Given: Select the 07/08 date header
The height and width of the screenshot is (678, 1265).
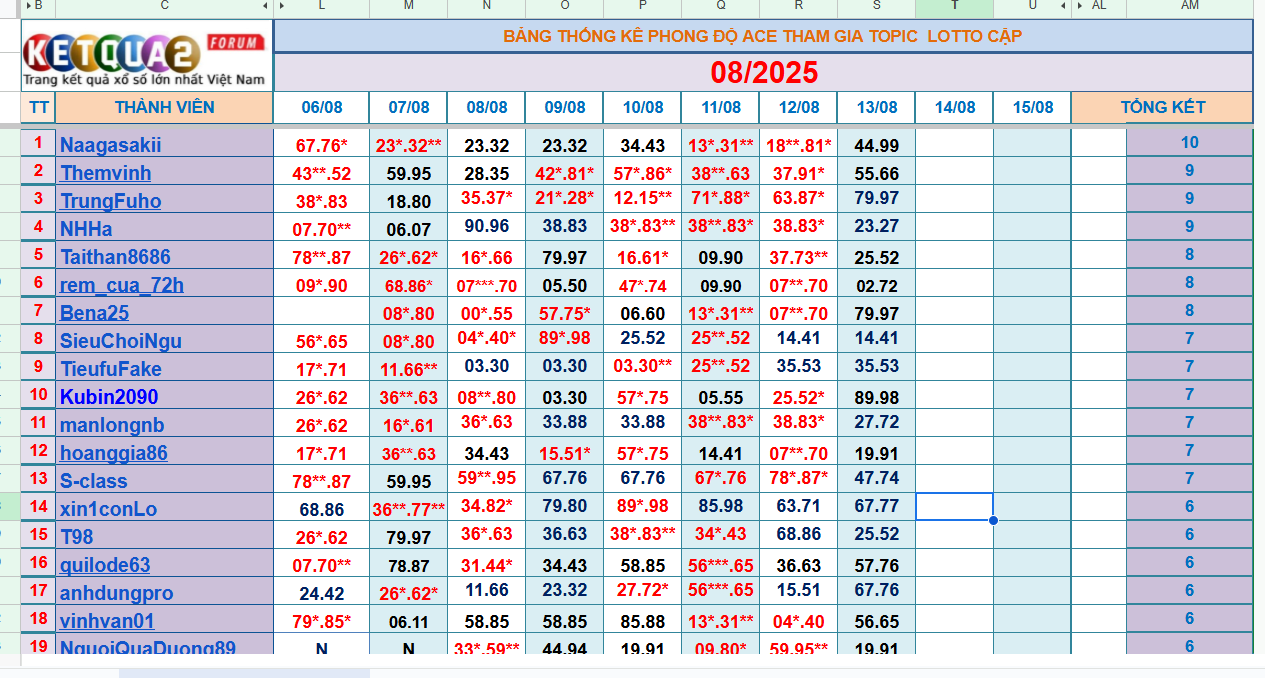Looking at the screenshot, I should tap(408, 107).
